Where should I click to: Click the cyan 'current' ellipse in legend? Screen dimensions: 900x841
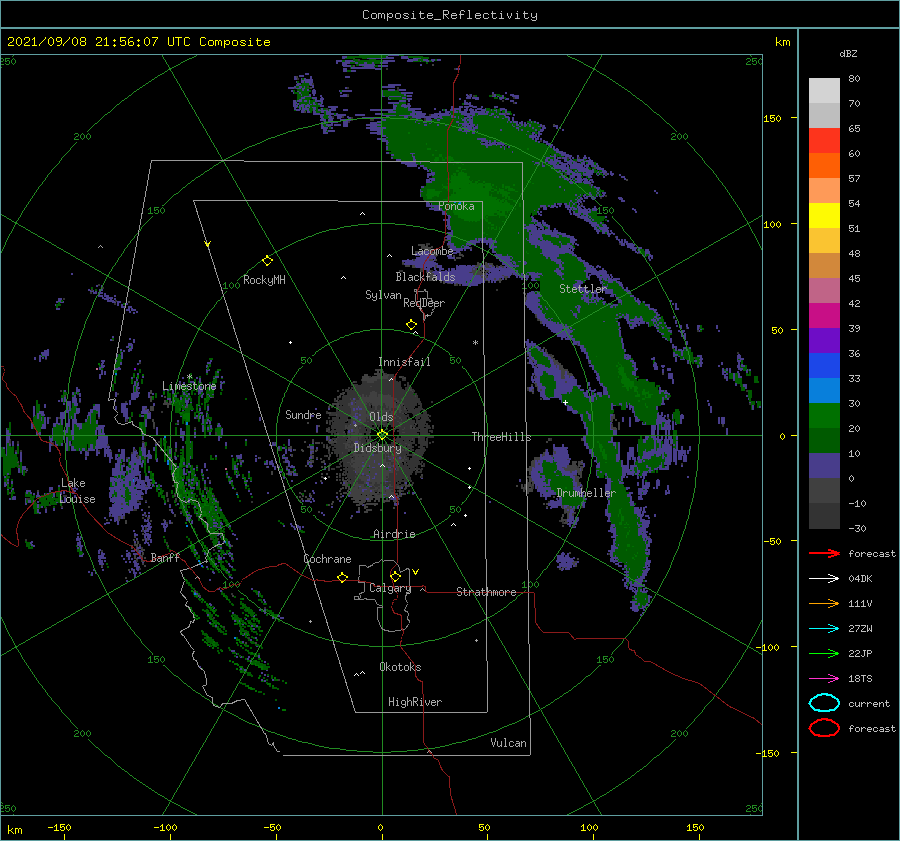click(824, 703)
